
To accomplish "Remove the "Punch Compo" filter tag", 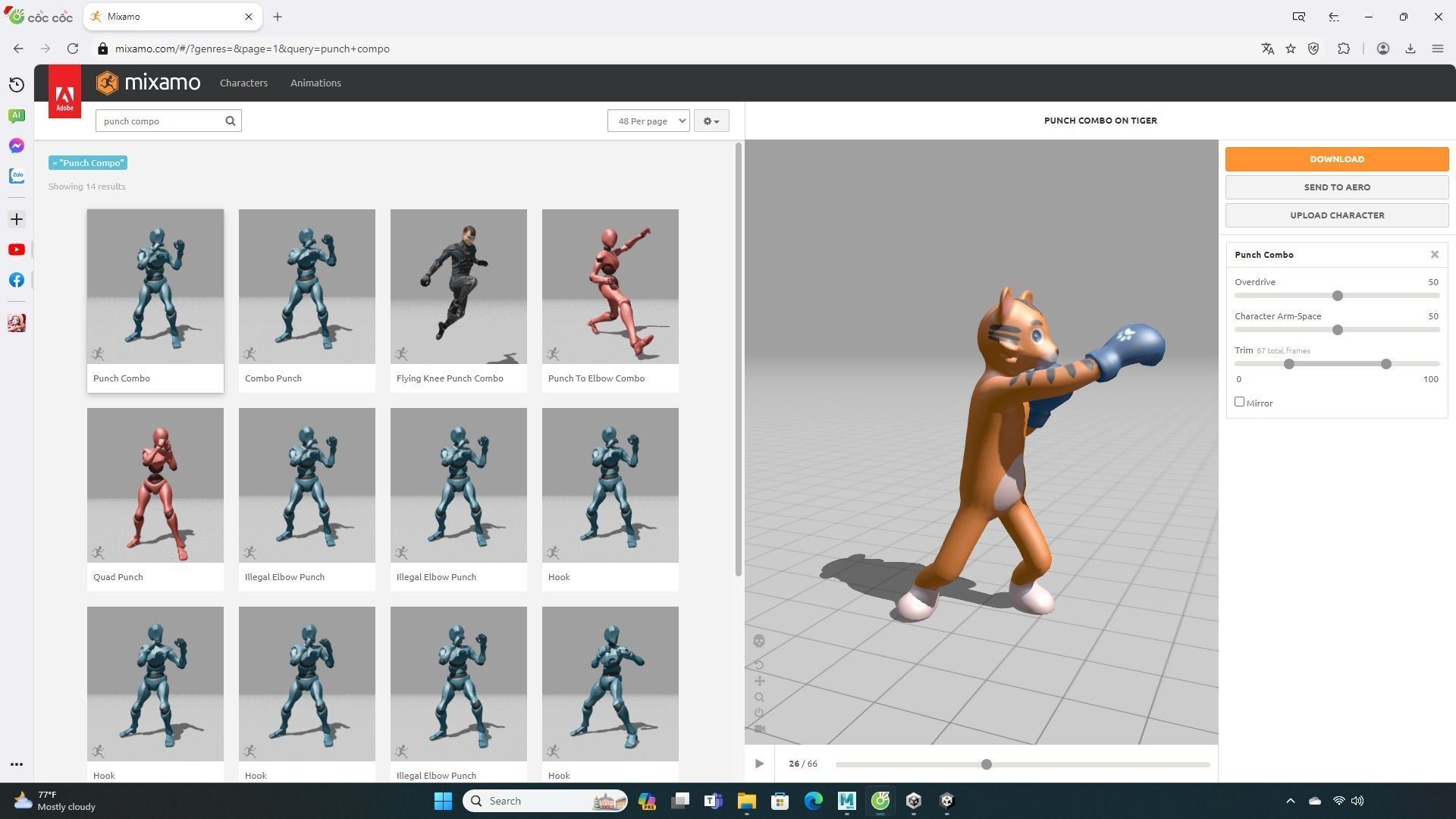I will pos(55,163).
